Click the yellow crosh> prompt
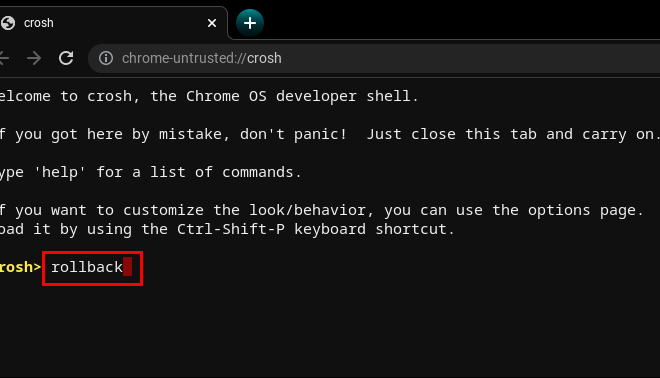Screen dimensions: 660x378 click(x=20, y=267)
